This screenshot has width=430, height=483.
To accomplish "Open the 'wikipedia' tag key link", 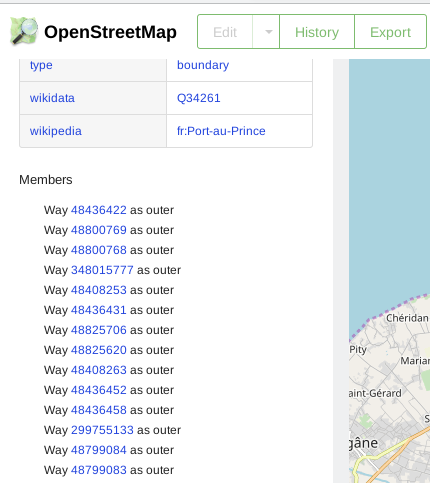I will click(56, 131).
